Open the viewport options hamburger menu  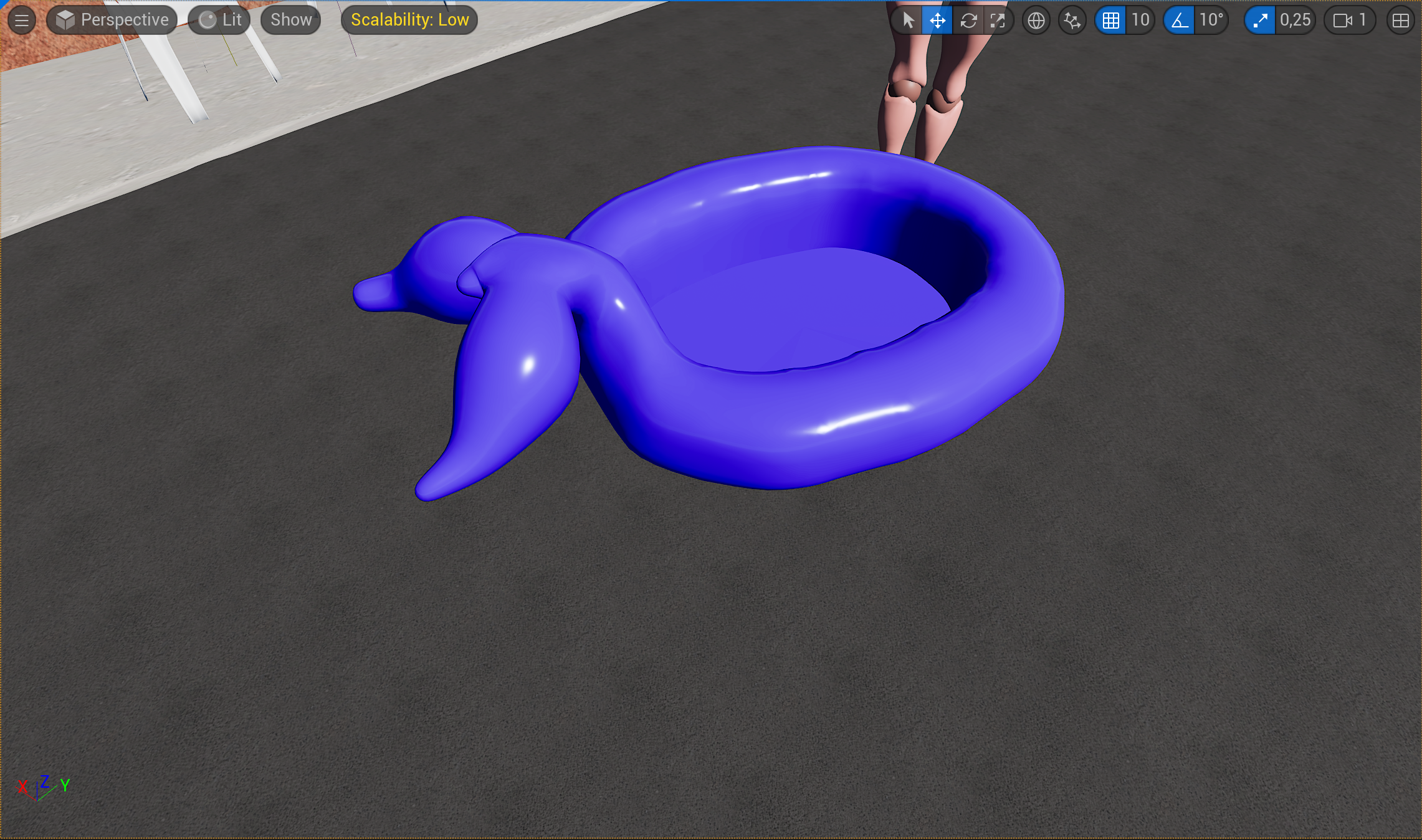[22, 20]
